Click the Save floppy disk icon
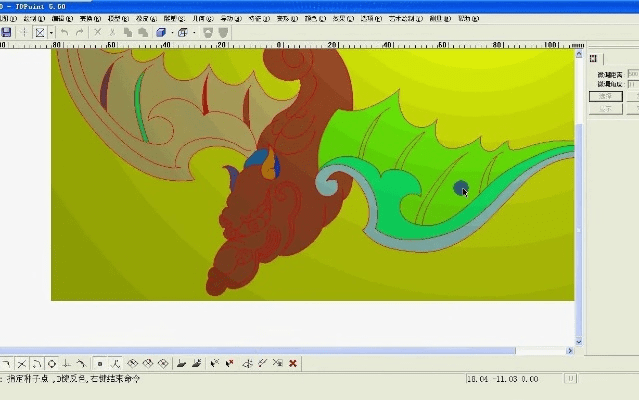The image size is (639, 400). click(7, 33)
